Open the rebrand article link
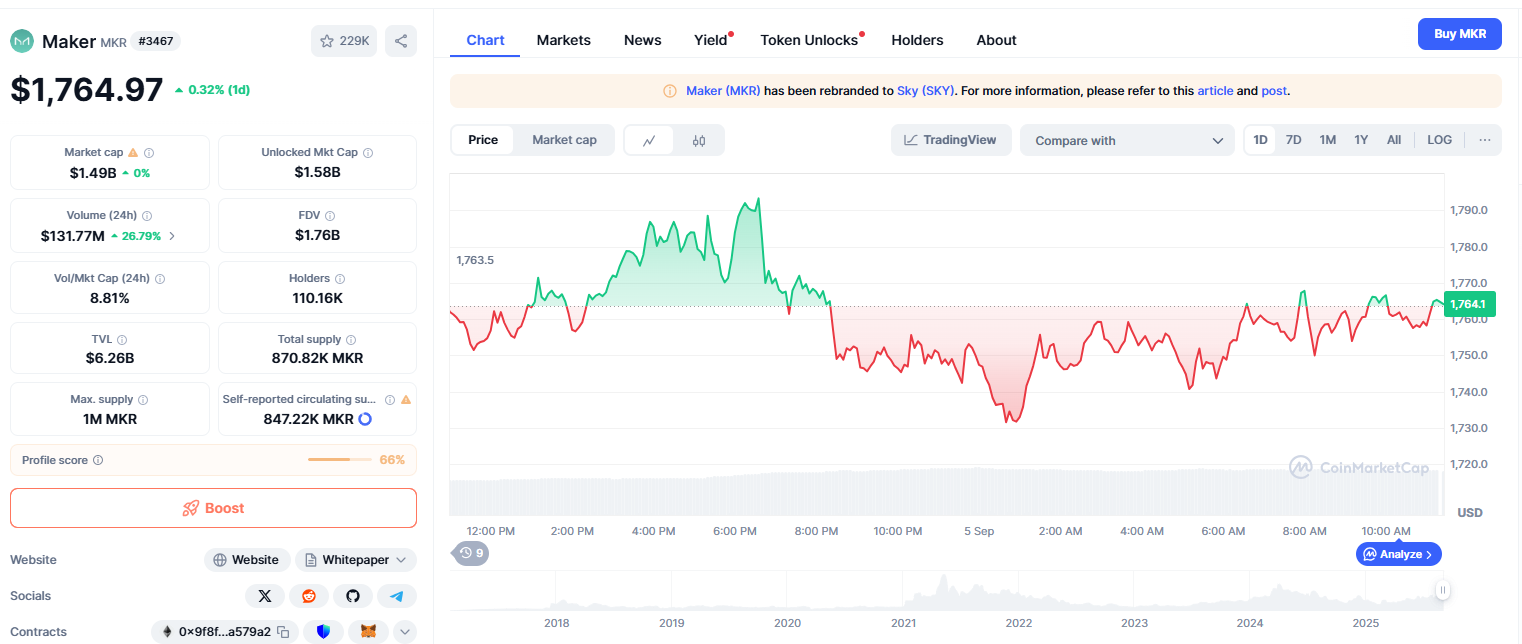Screen dimensions: 1522x644 point(1215,90)
